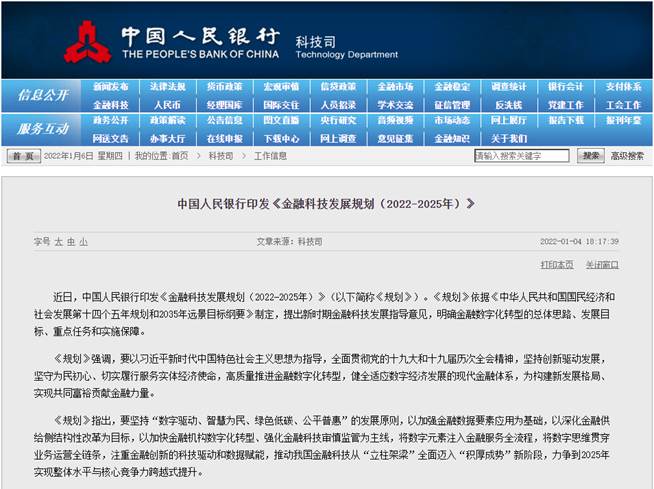
Task: Select the 反洗钱 navigation item
Action: click(x=509, y=104)
